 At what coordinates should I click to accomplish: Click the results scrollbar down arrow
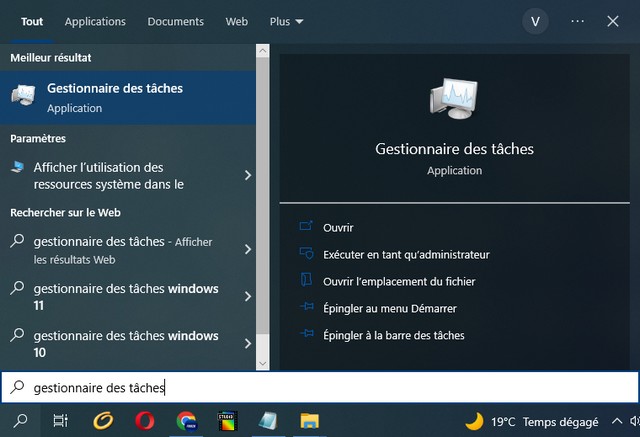(262, 363)
